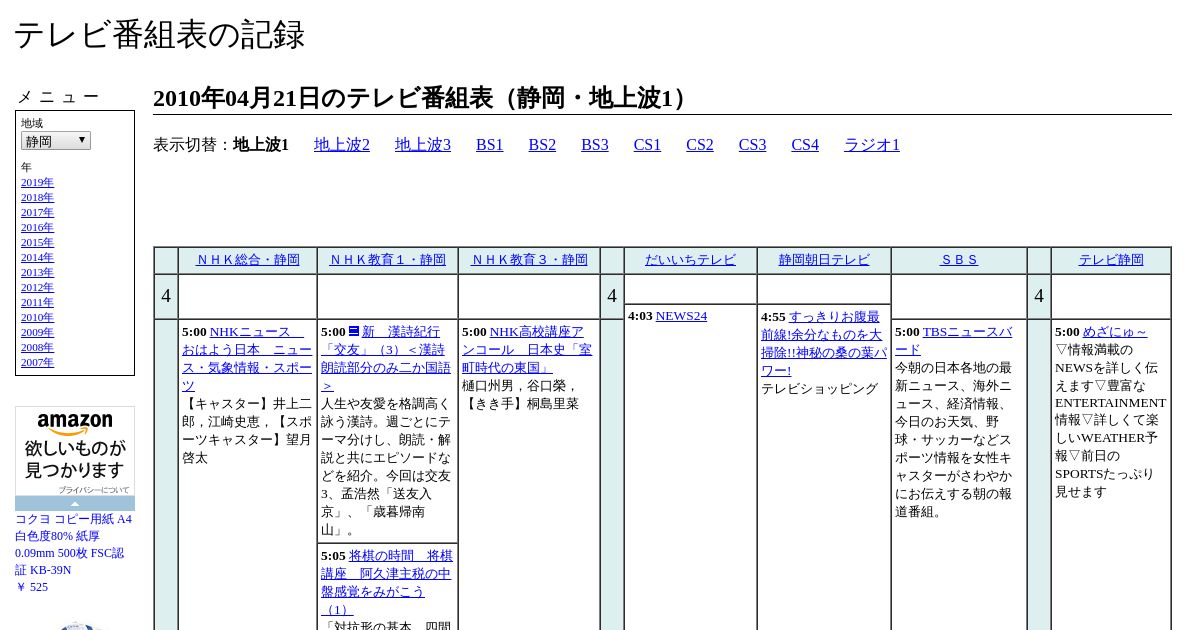Screen dimensions: 1200x630
Task: Open the 2013年 year link
Action: click(37, 273)
